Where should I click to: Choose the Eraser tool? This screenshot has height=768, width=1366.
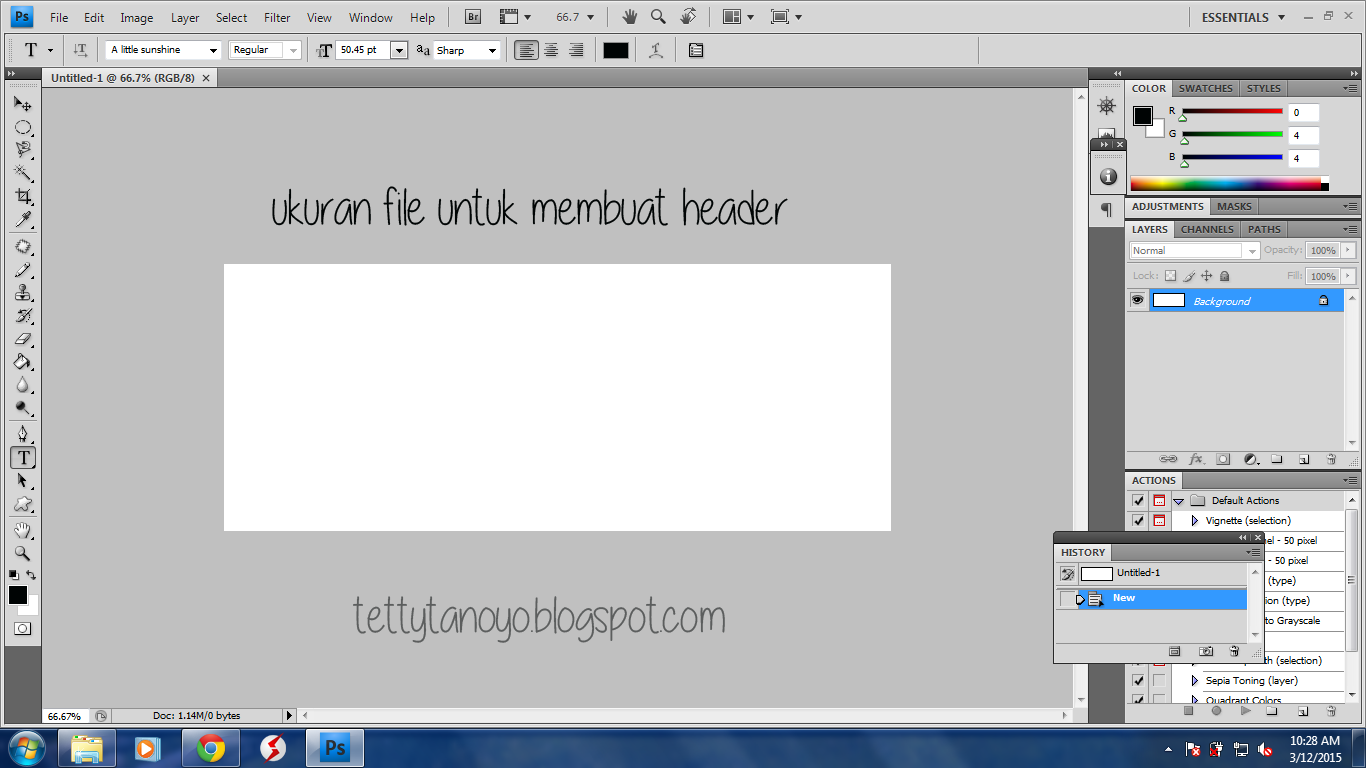click(x=22, y=339)
